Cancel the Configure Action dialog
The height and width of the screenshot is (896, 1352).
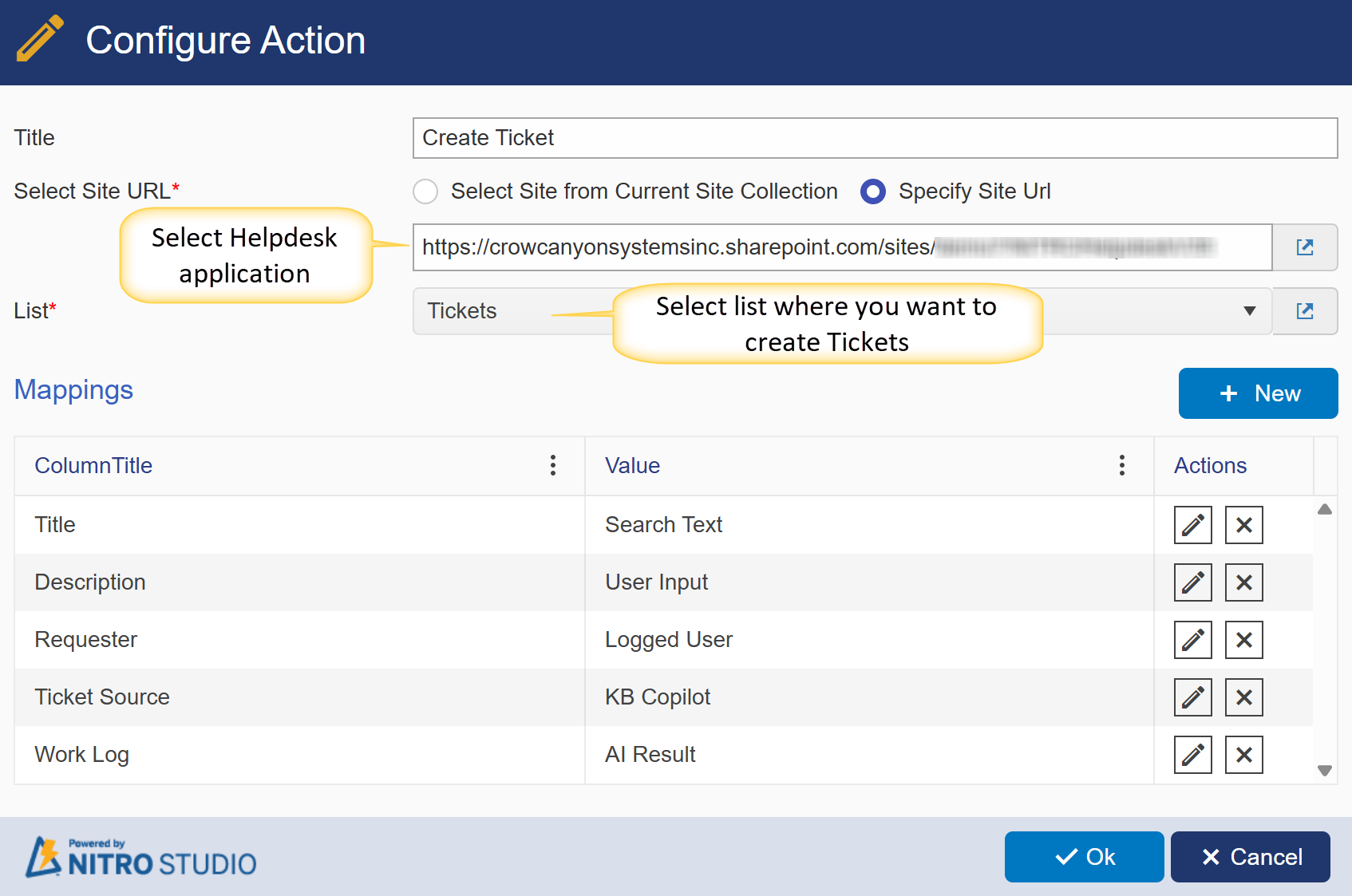1250,857
